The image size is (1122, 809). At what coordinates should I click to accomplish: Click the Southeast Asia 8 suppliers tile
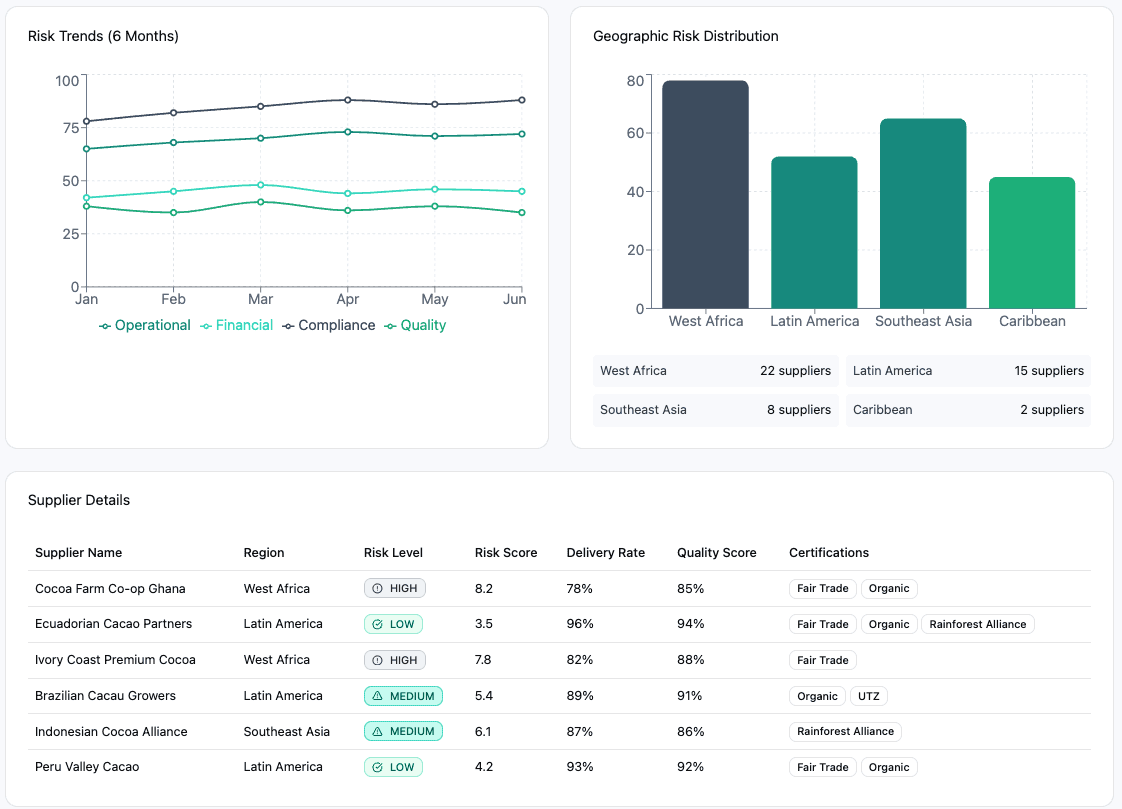(x=716, y=410)
